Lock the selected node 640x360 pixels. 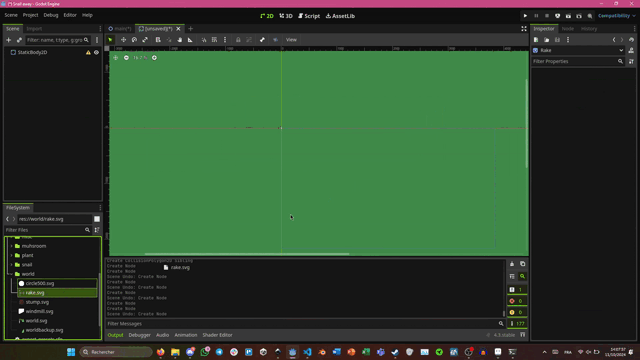click(238, 40)
